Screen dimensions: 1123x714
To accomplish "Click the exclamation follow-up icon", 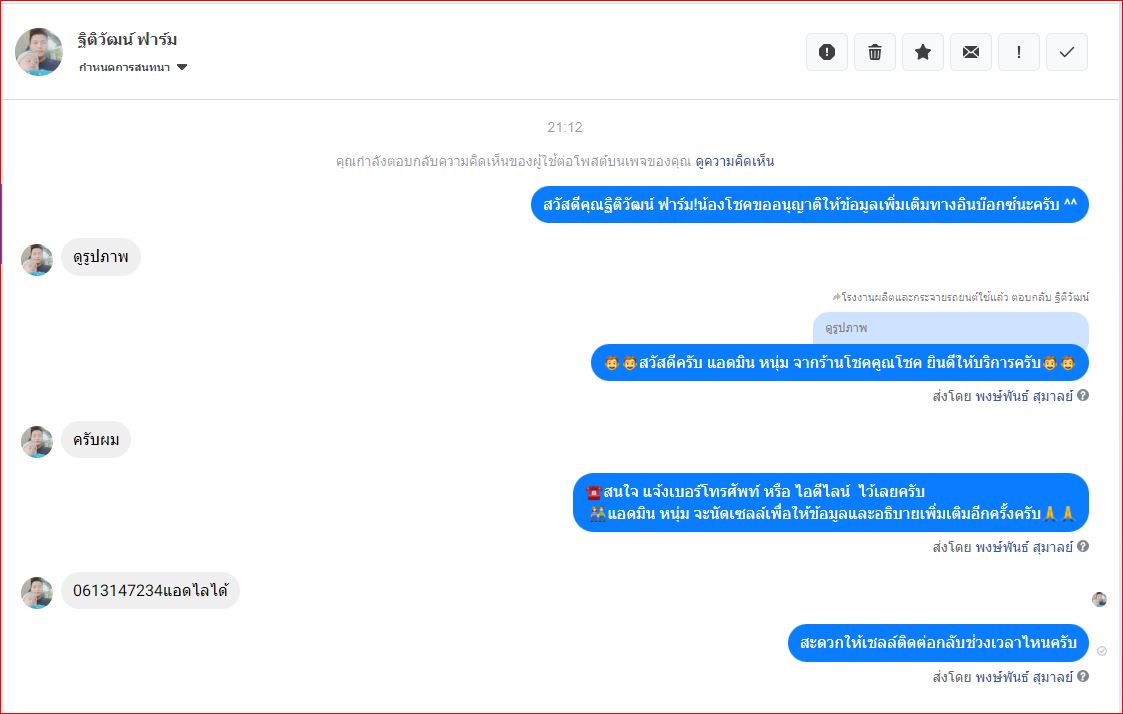I will (1018, 52).
